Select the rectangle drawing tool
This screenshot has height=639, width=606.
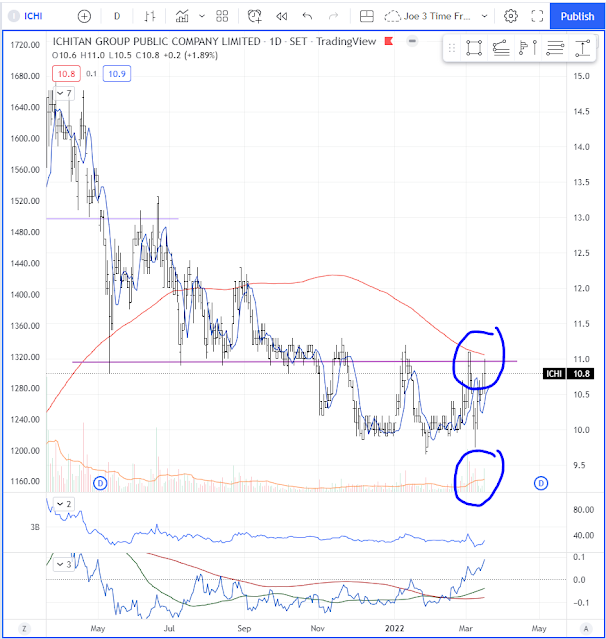(x=474, y=48)
